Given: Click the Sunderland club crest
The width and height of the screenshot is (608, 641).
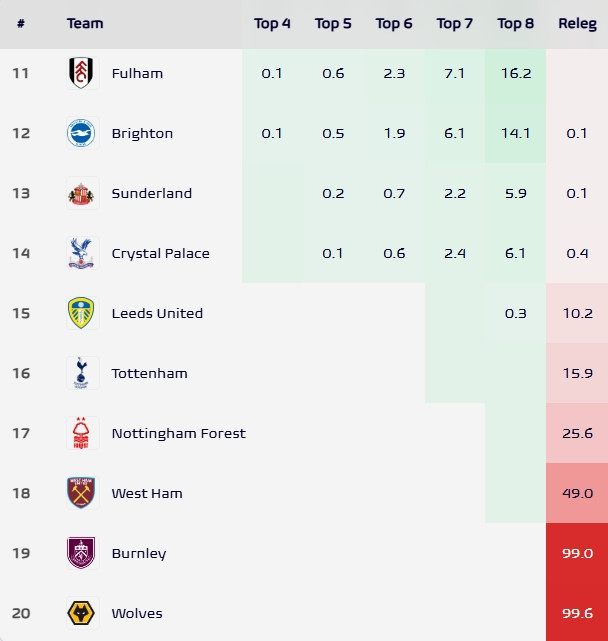Looking at the screenshot, I should pos(81,193).
